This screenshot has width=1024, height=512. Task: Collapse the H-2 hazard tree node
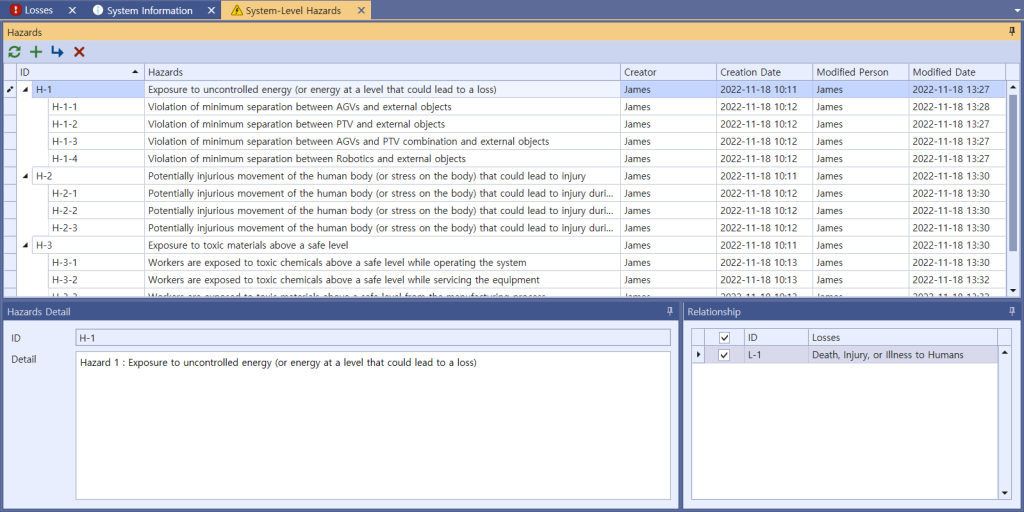coord(25,176)
